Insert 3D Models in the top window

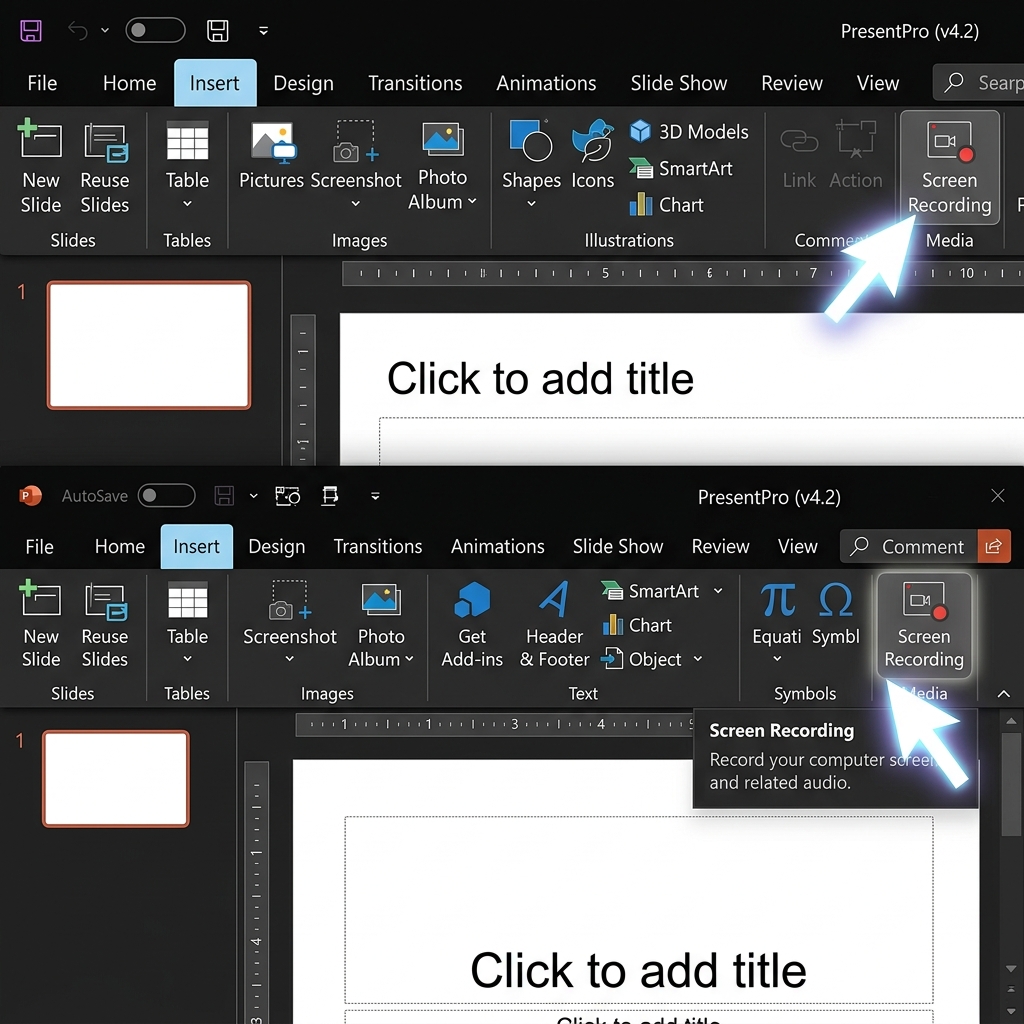point(689,132)
